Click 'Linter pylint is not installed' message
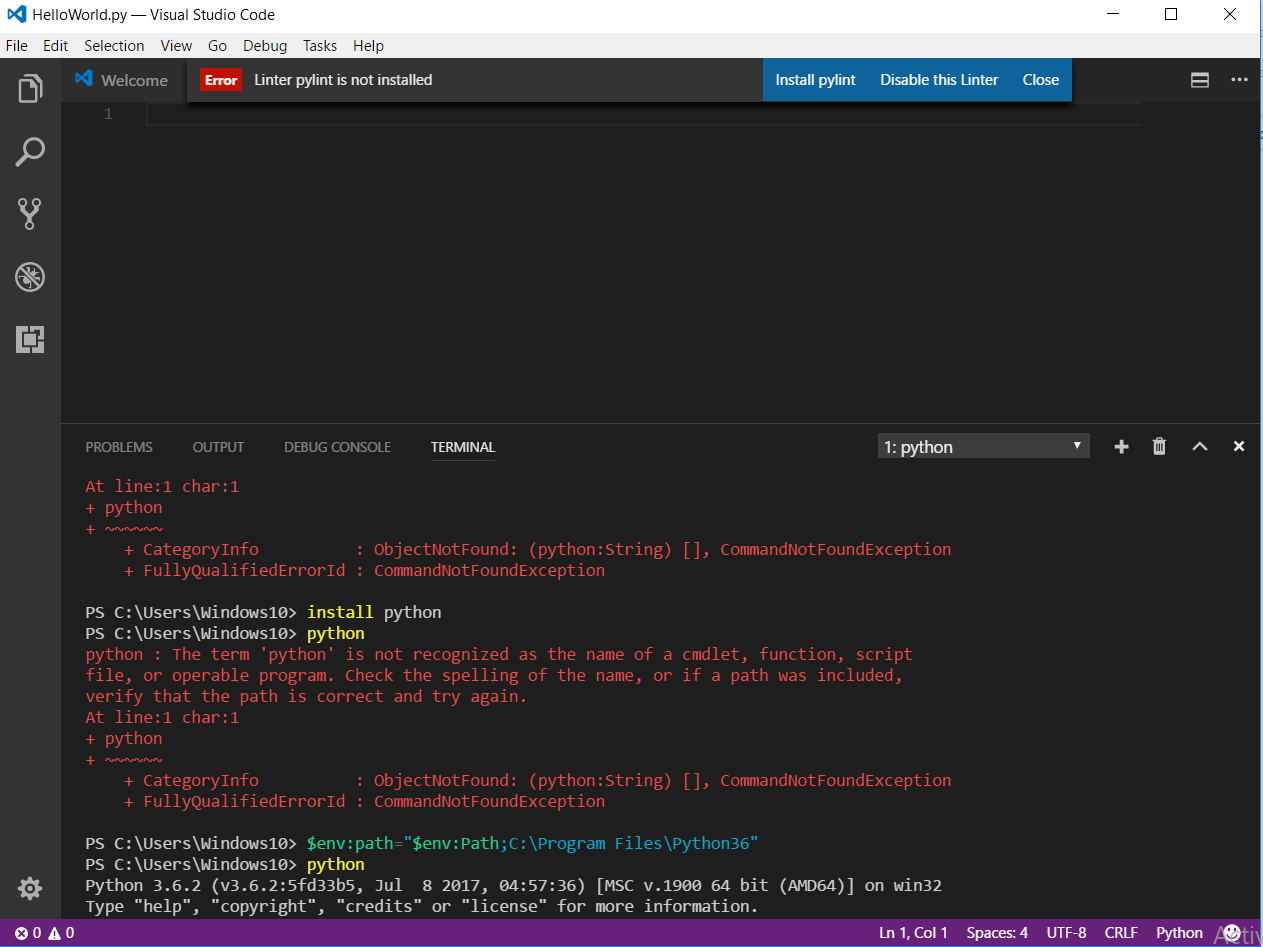This screenshot has height=947, width=1263. click(343, 80)
